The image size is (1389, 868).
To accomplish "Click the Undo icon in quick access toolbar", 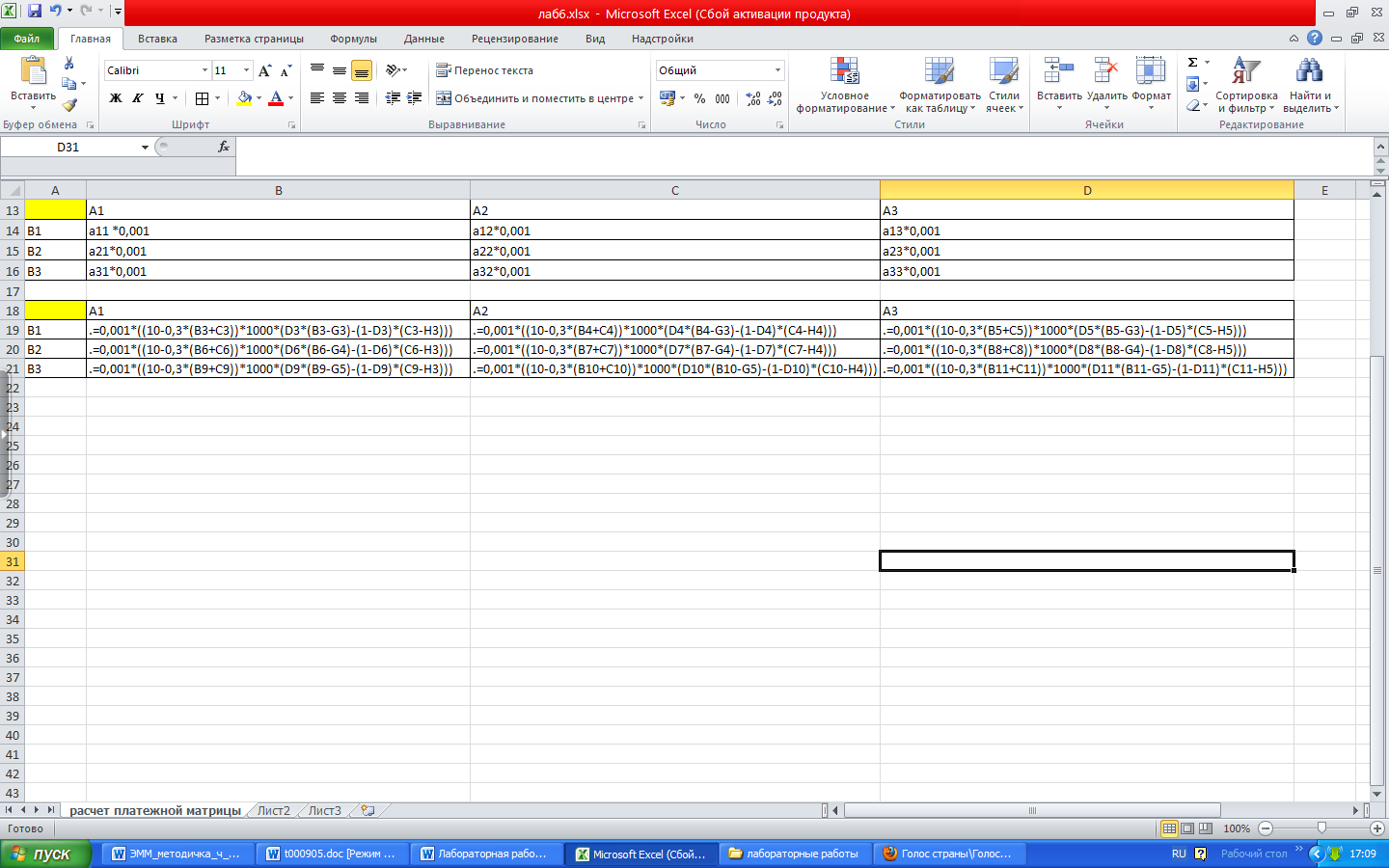I will point(56,11).
